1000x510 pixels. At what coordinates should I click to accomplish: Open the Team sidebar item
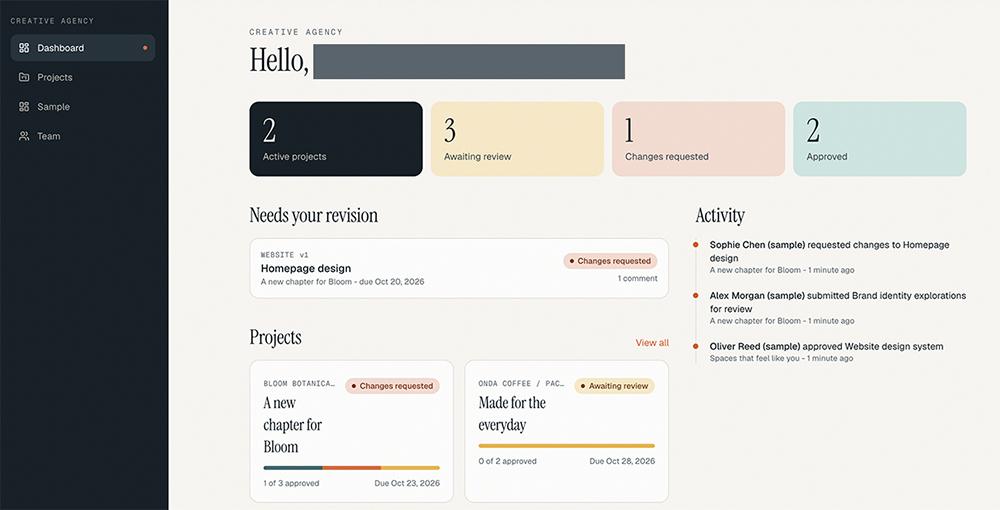tap(83, 136)
